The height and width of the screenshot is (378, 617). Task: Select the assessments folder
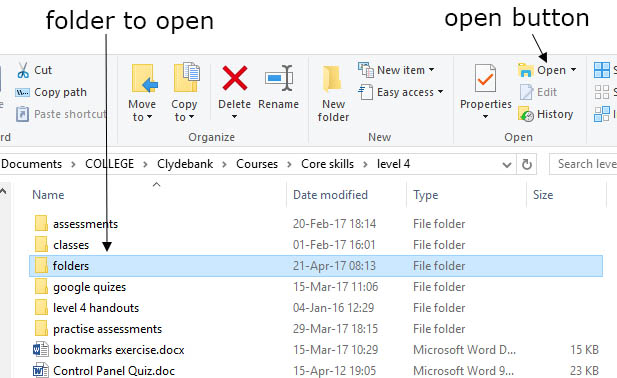coord(85,224)
